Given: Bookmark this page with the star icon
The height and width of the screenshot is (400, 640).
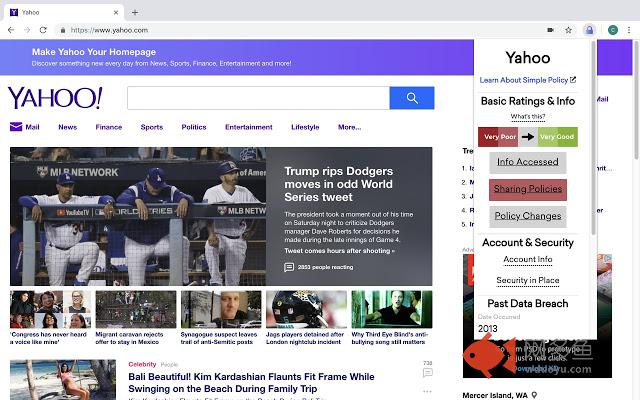Looking at the screenshot, I should pyautogui.click(x=568, y=30).
